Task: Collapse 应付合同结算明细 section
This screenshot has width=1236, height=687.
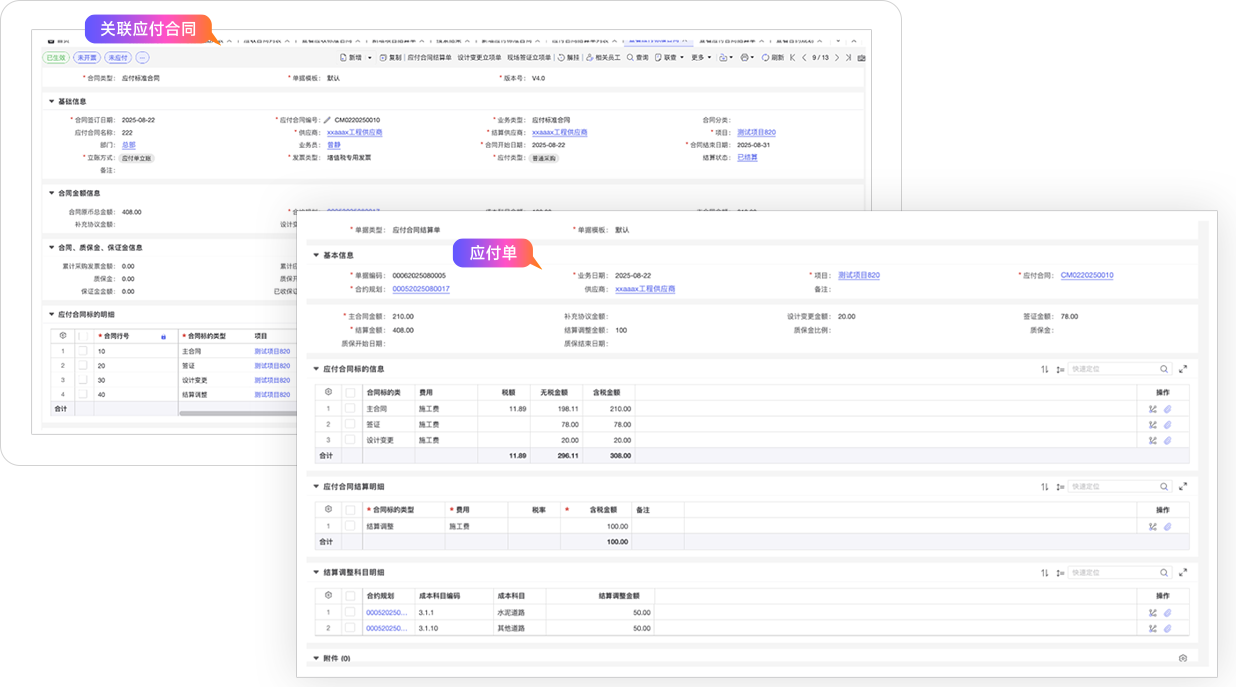Action: coord(317,487)
